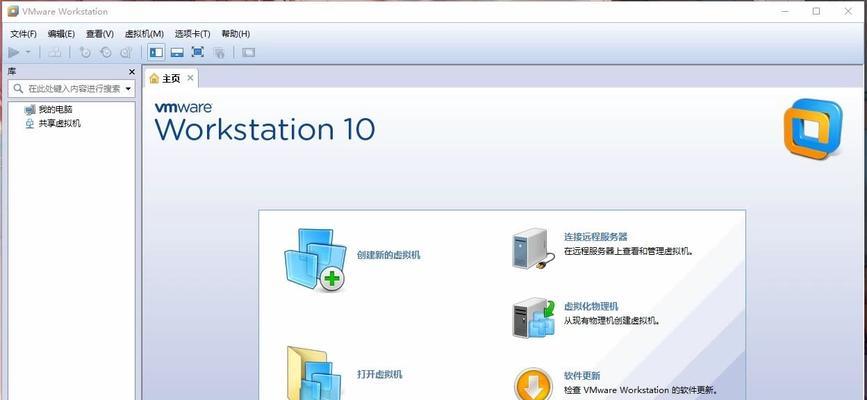The image size is (867, 400).
Task: Select 共享虚拟机 in the library tree
Action: [x=59, y=123]
